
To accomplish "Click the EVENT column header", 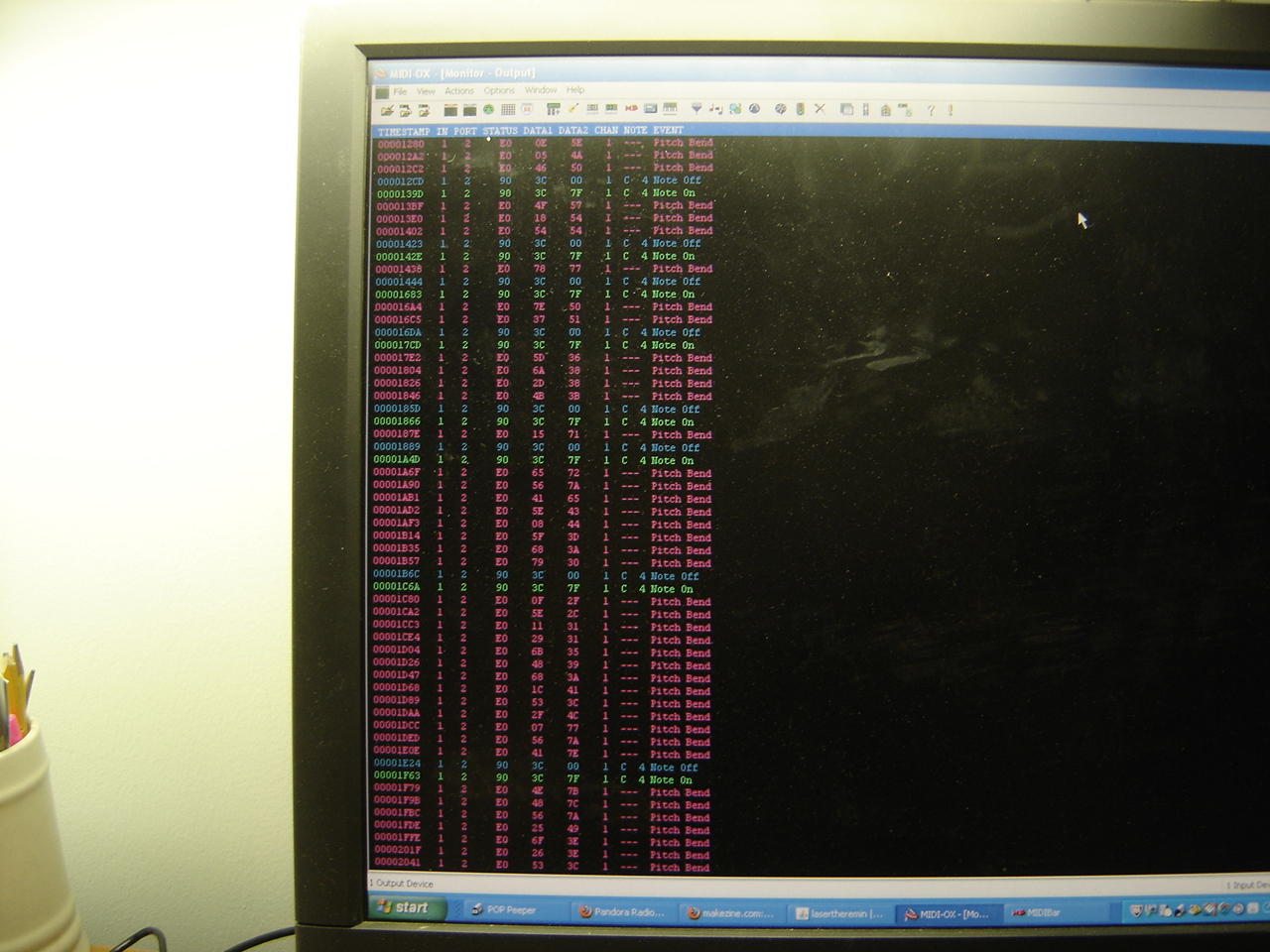I will click(668, 130).
